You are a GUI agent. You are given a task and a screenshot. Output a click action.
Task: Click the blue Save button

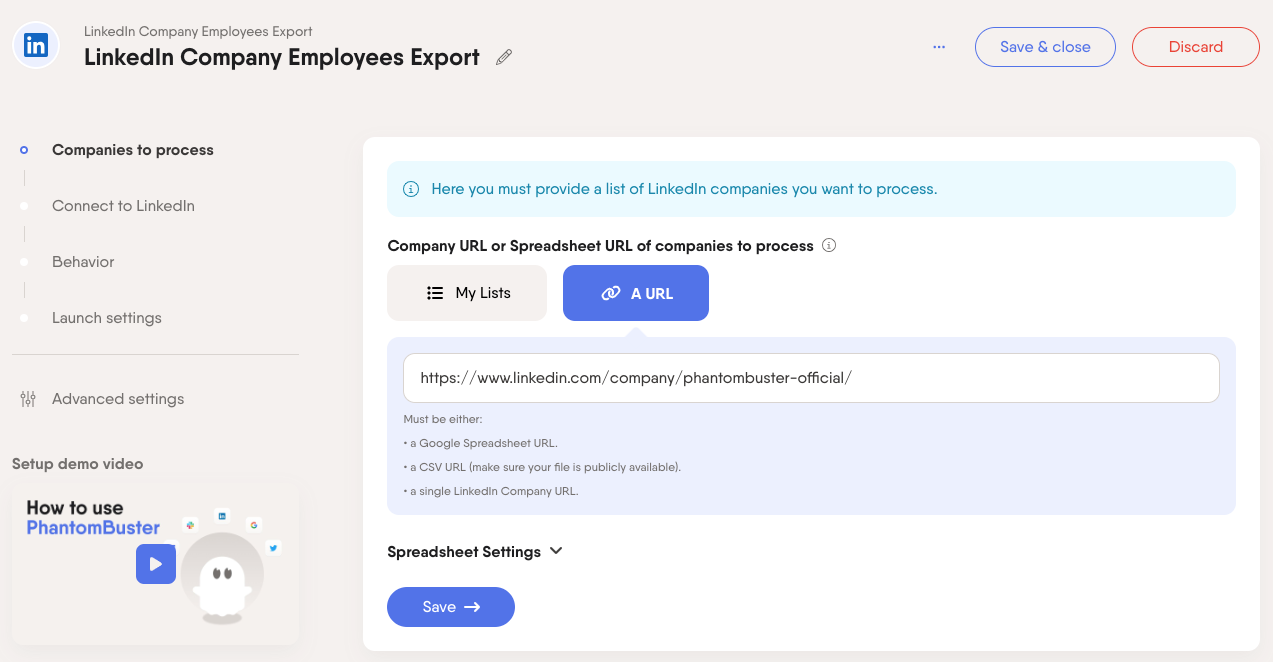(x=451, y=607)
